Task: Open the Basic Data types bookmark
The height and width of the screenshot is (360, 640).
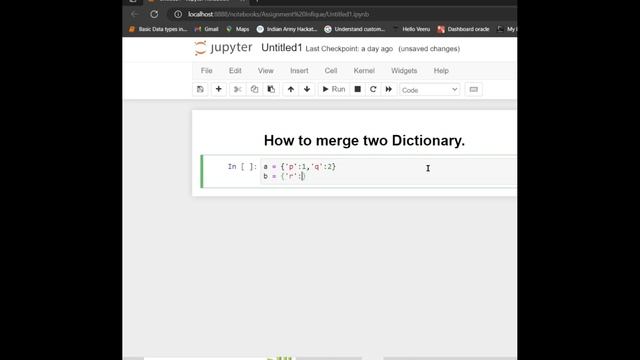Action: click(x=158, y=29)
